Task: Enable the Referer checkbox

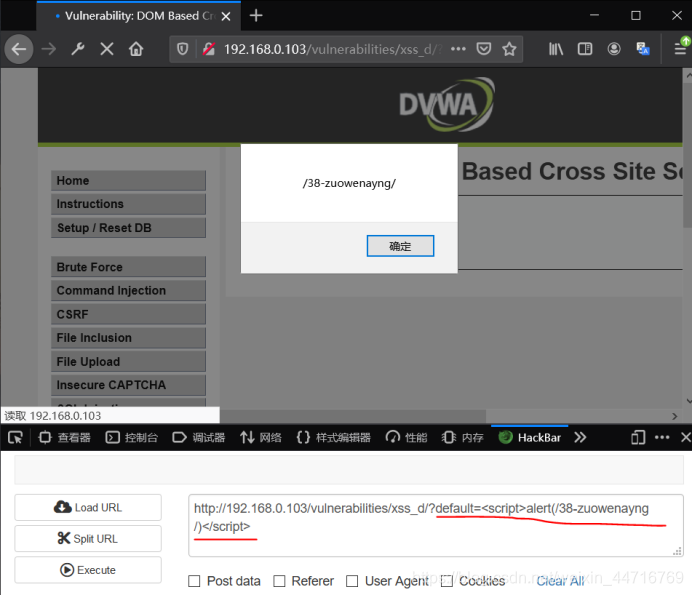Action: (x=279, y=581)
